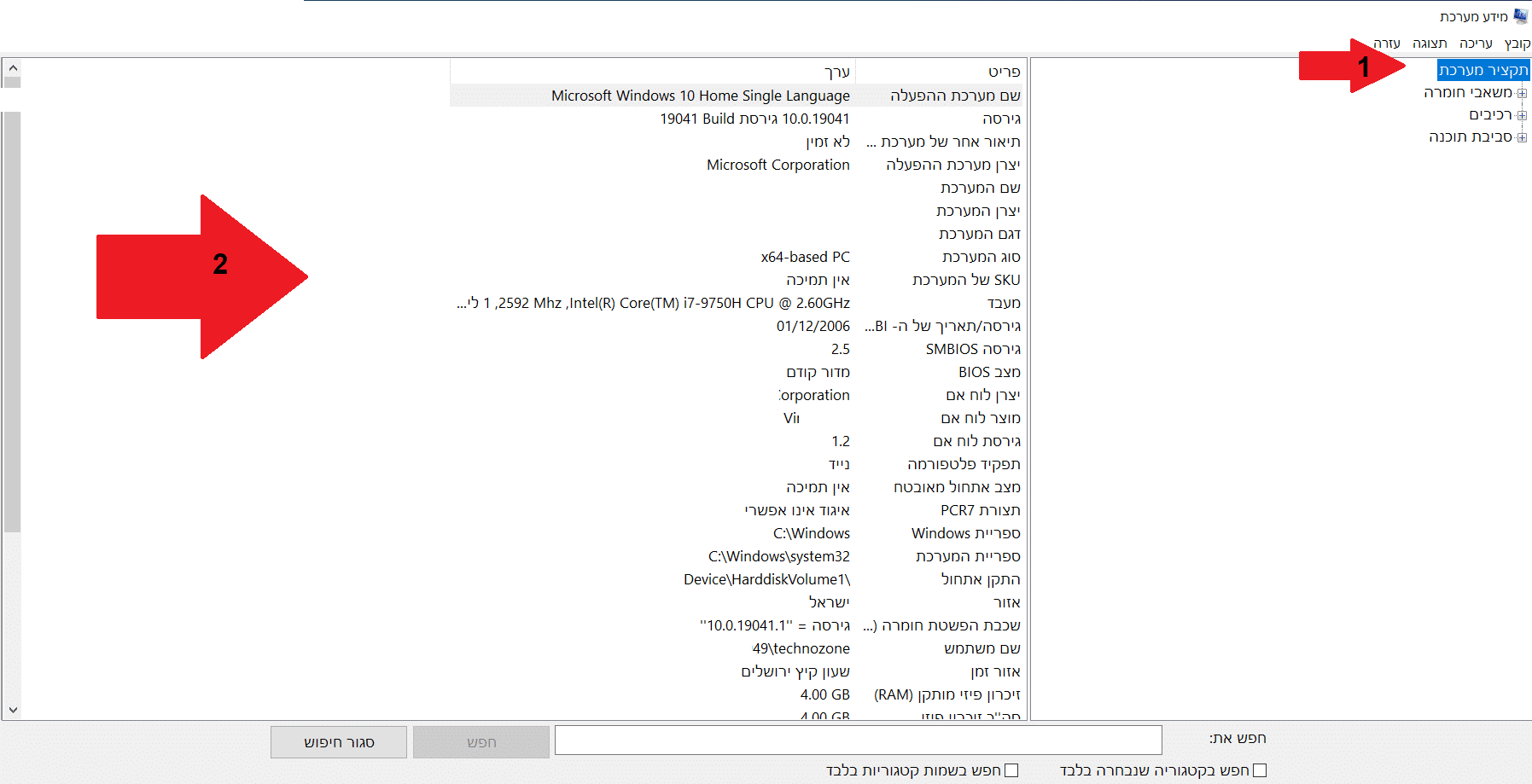Toggle חפש בשמות קטגוריות בלבד checkbox

tap(1011, 770)
